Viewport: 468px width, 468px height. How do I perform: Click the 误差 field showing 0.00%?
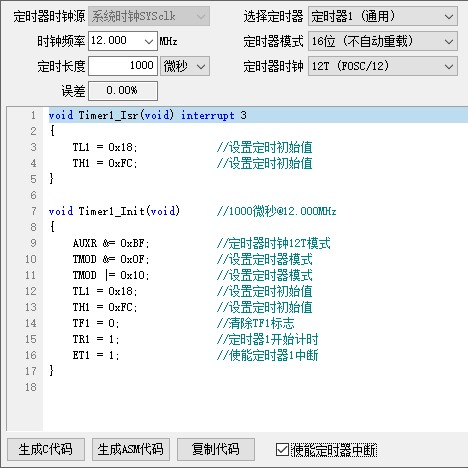(123, 91)
